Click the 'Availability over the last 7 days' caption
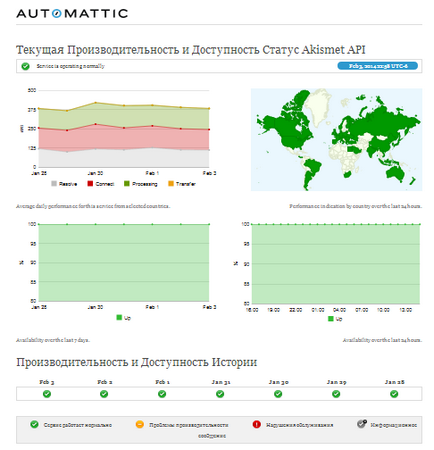This screenshot has width=434, height=450. coord(53,340)
